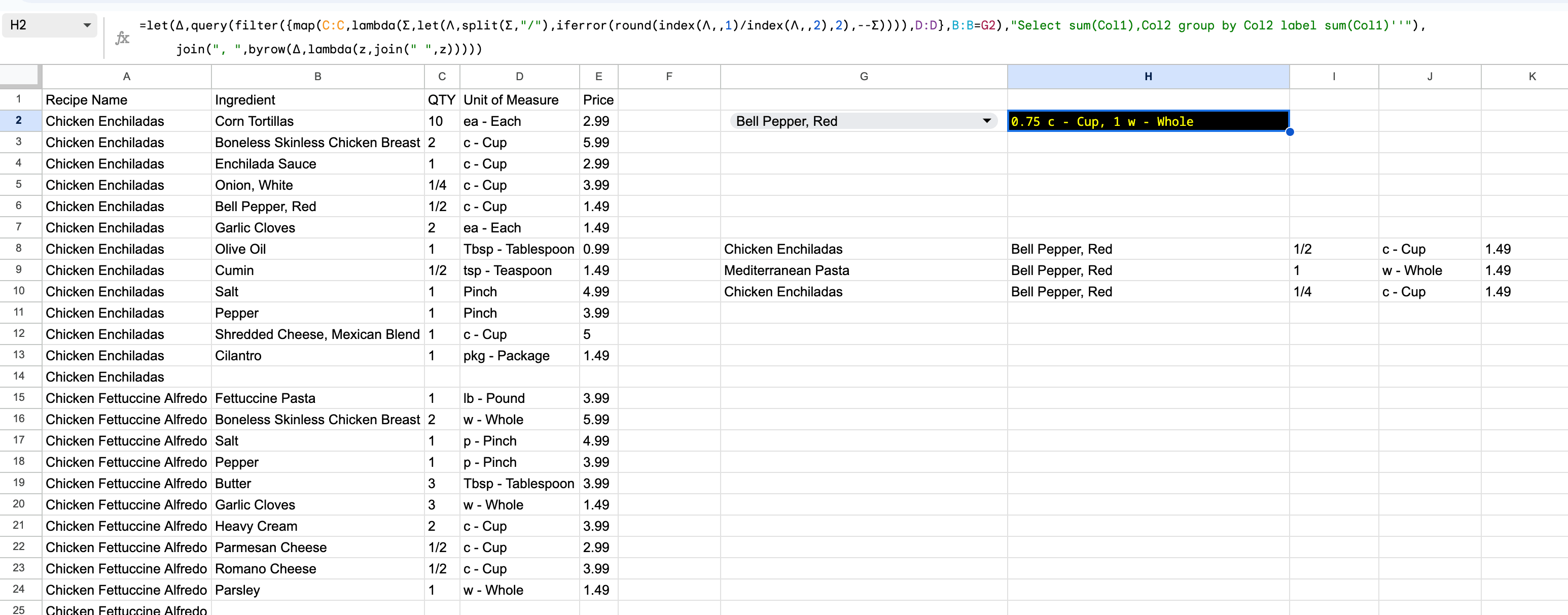This screenshot has width=1568, height=615.
Task: Click the blue fill handle on cell H2
Action: (x=1289, y=131)
